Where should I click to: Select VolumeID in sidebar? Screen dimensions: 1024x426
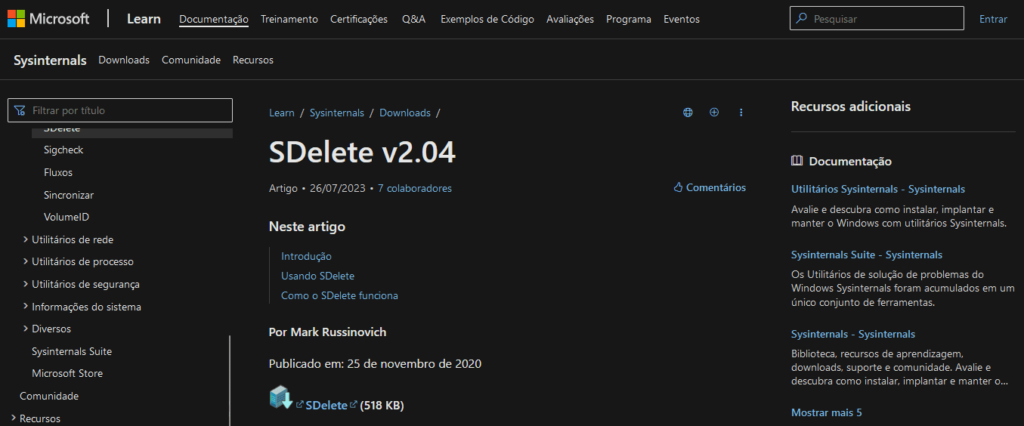pos(66,217)
